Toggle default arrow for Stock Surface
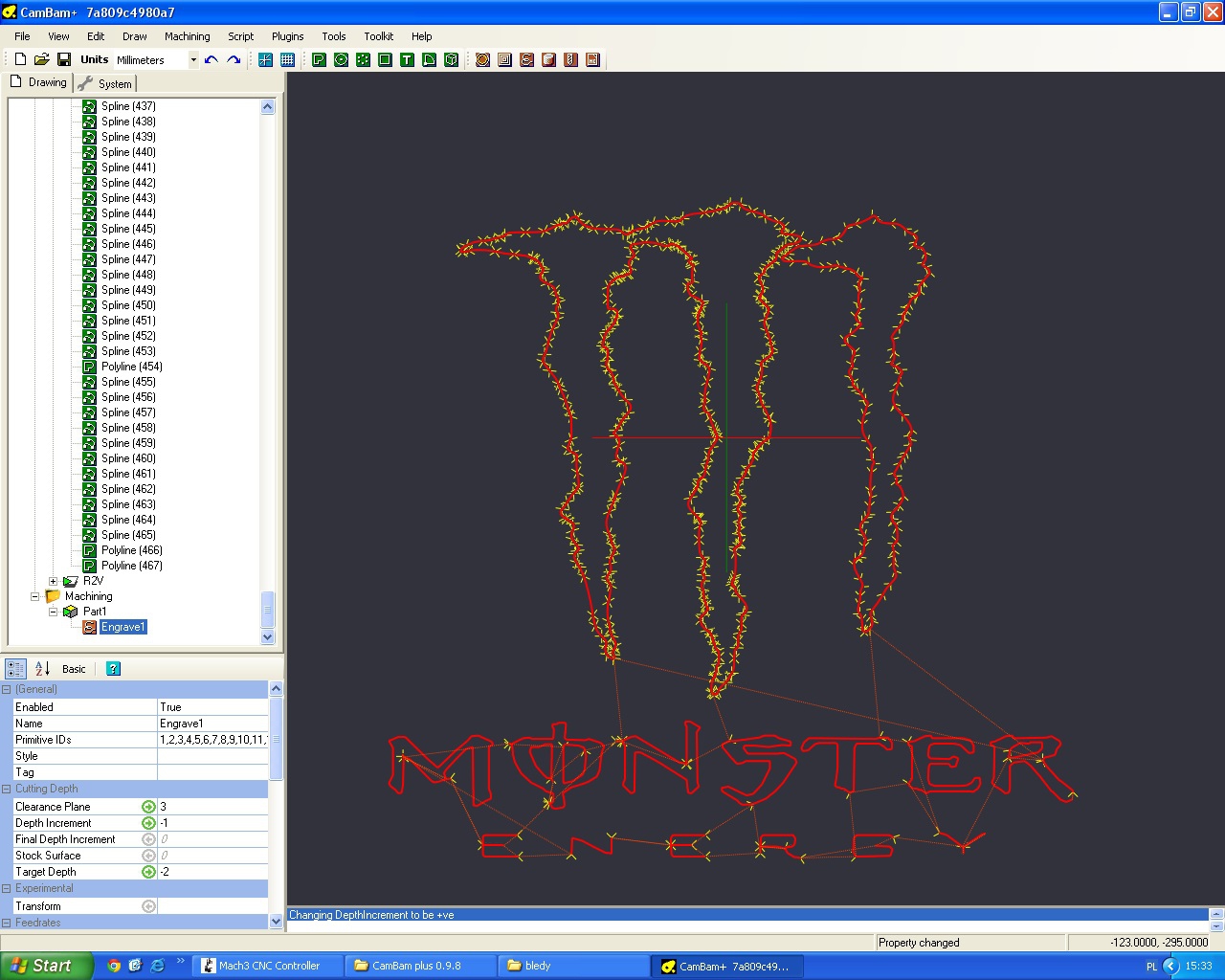The image size is (1225, 980). (x=148, y=856)
